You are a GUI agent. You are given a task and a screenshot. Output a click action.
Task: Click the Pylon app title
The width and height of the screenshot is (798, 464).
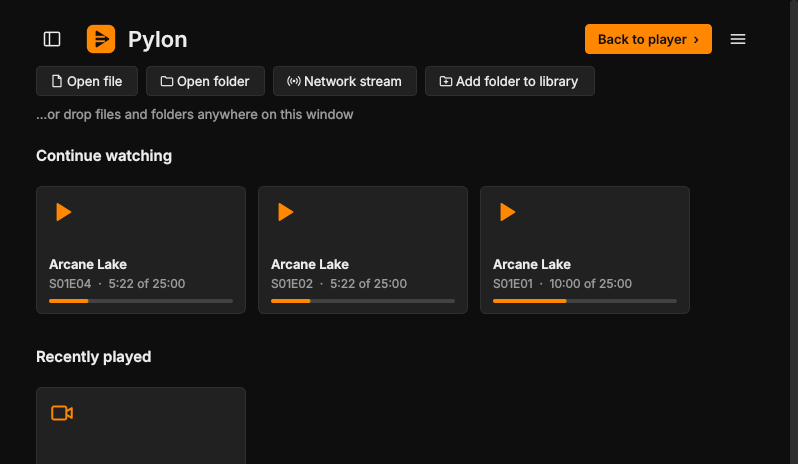point(157,40)
